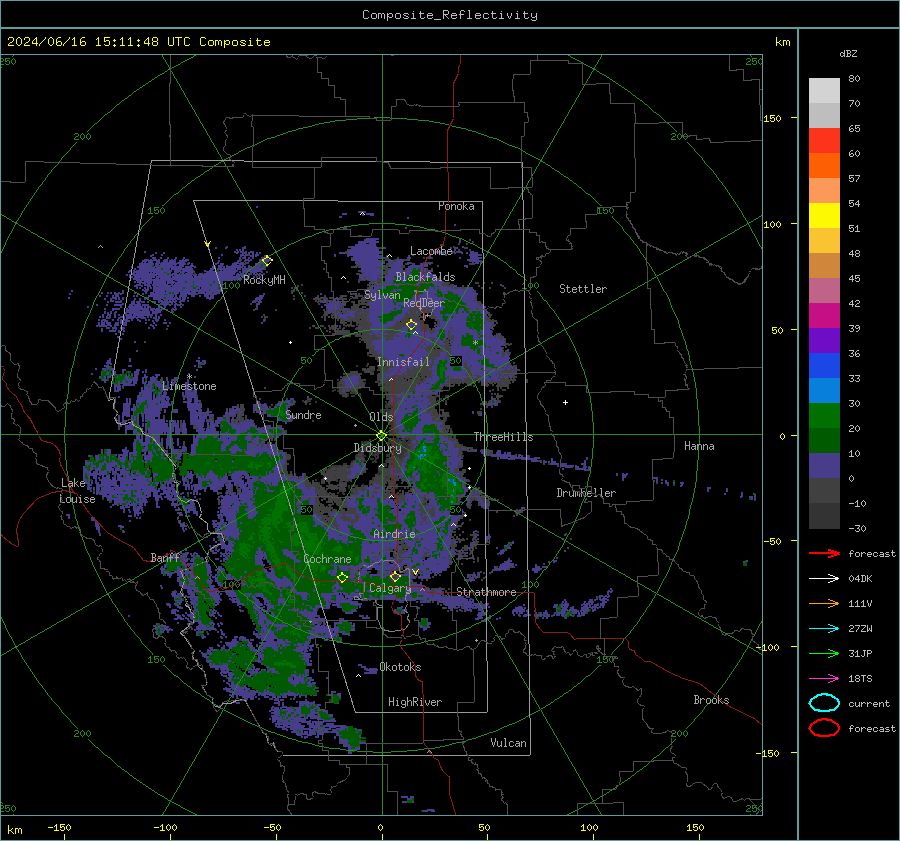This screenshot has width=900, height=841.
Task: Select the RedDeer city label
Action: click(424, 303)
